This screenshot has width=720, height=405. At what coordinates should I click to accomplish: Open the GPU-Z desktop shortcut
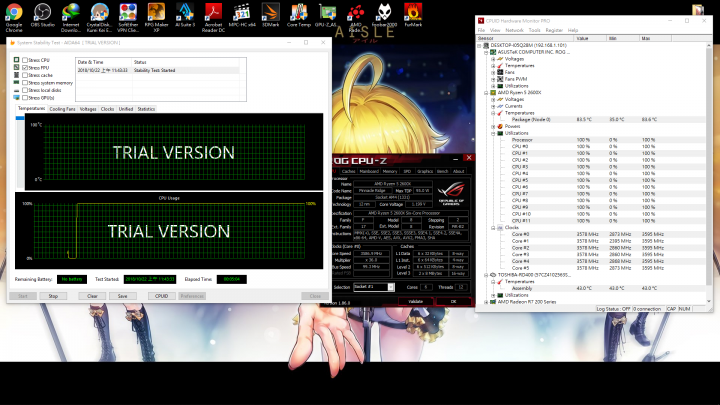tap(326, 16)
